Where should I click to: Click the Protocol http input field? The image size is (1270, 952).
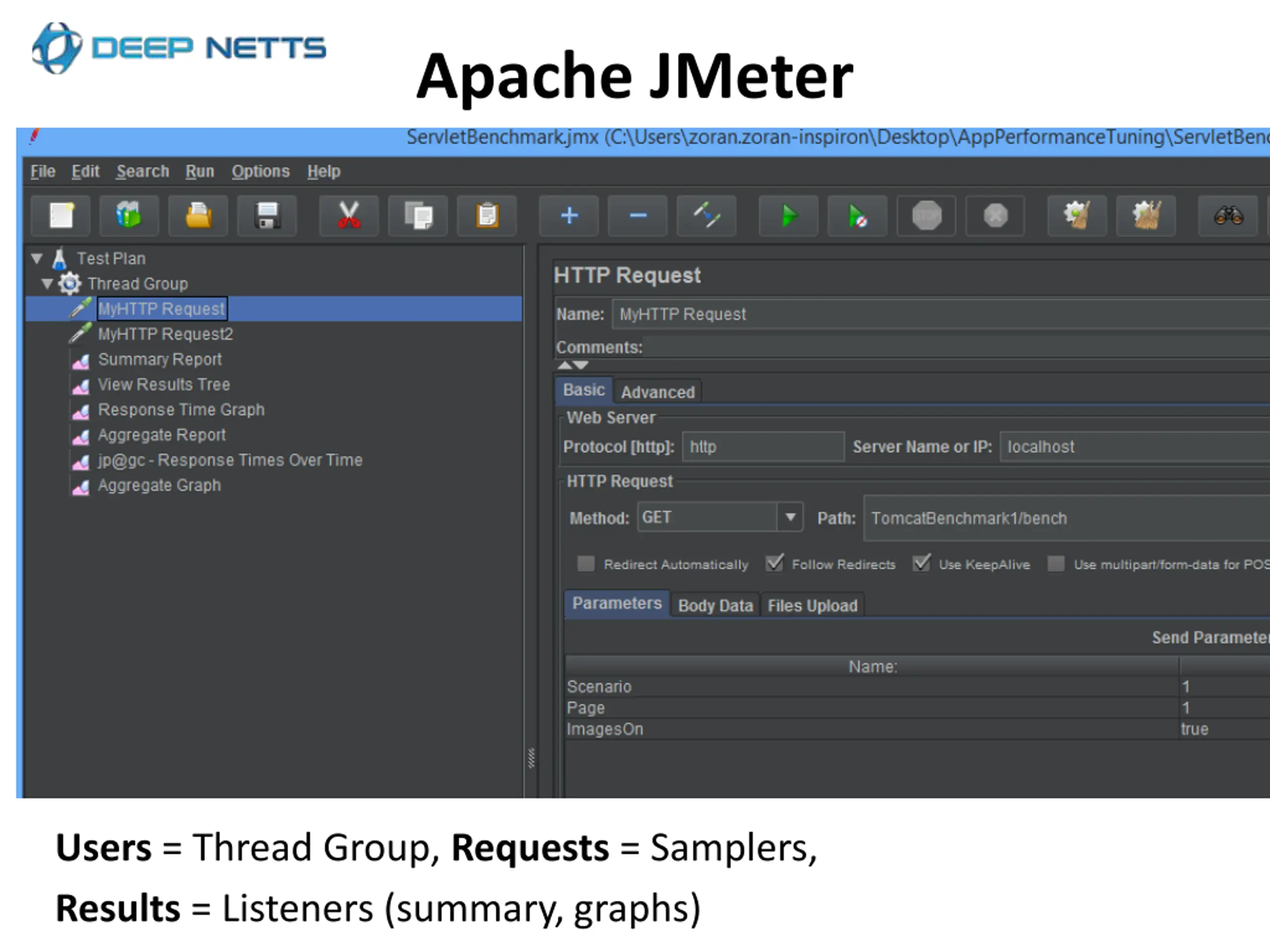point(763,446)
